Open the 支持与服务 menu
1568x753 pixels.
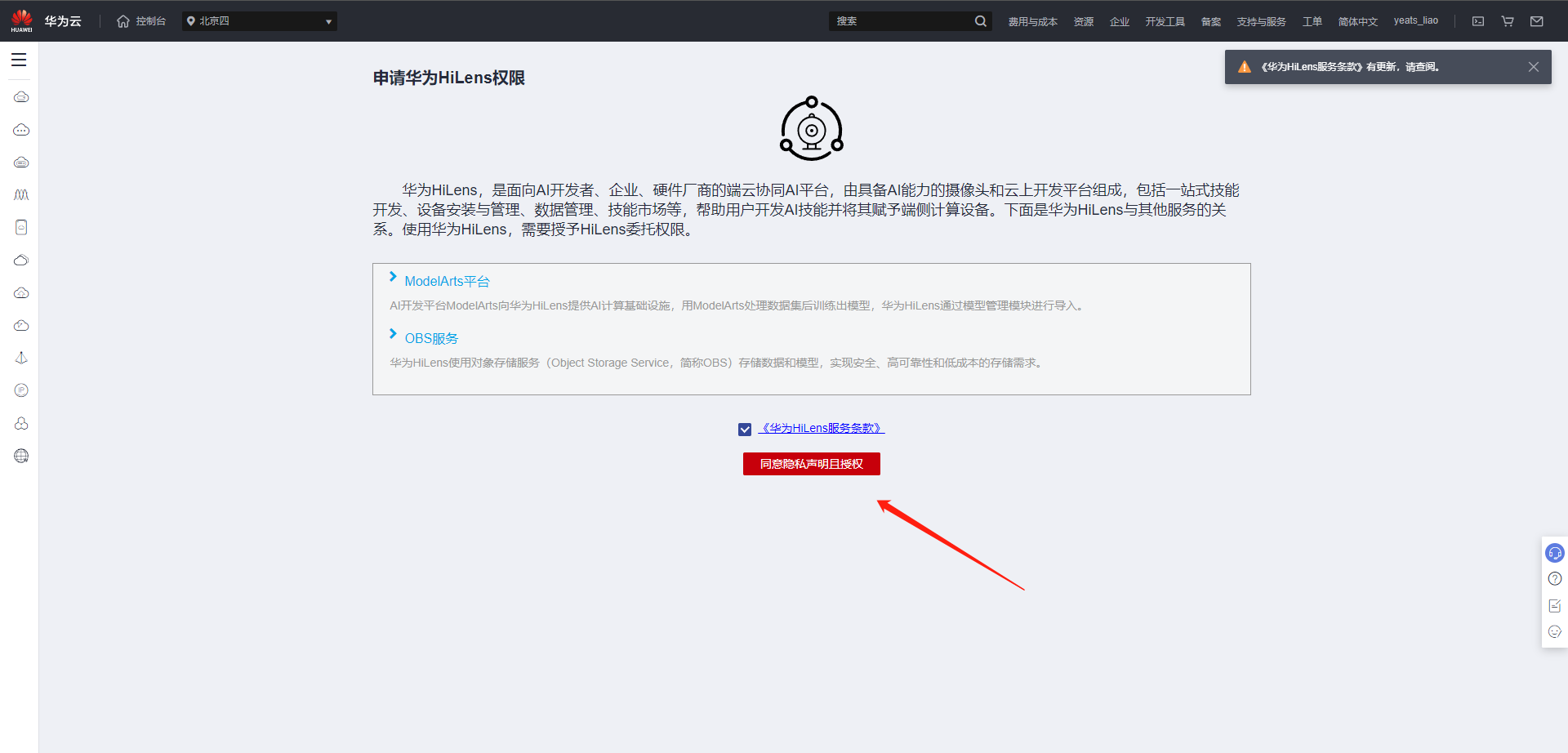(x=1261, y=21)
